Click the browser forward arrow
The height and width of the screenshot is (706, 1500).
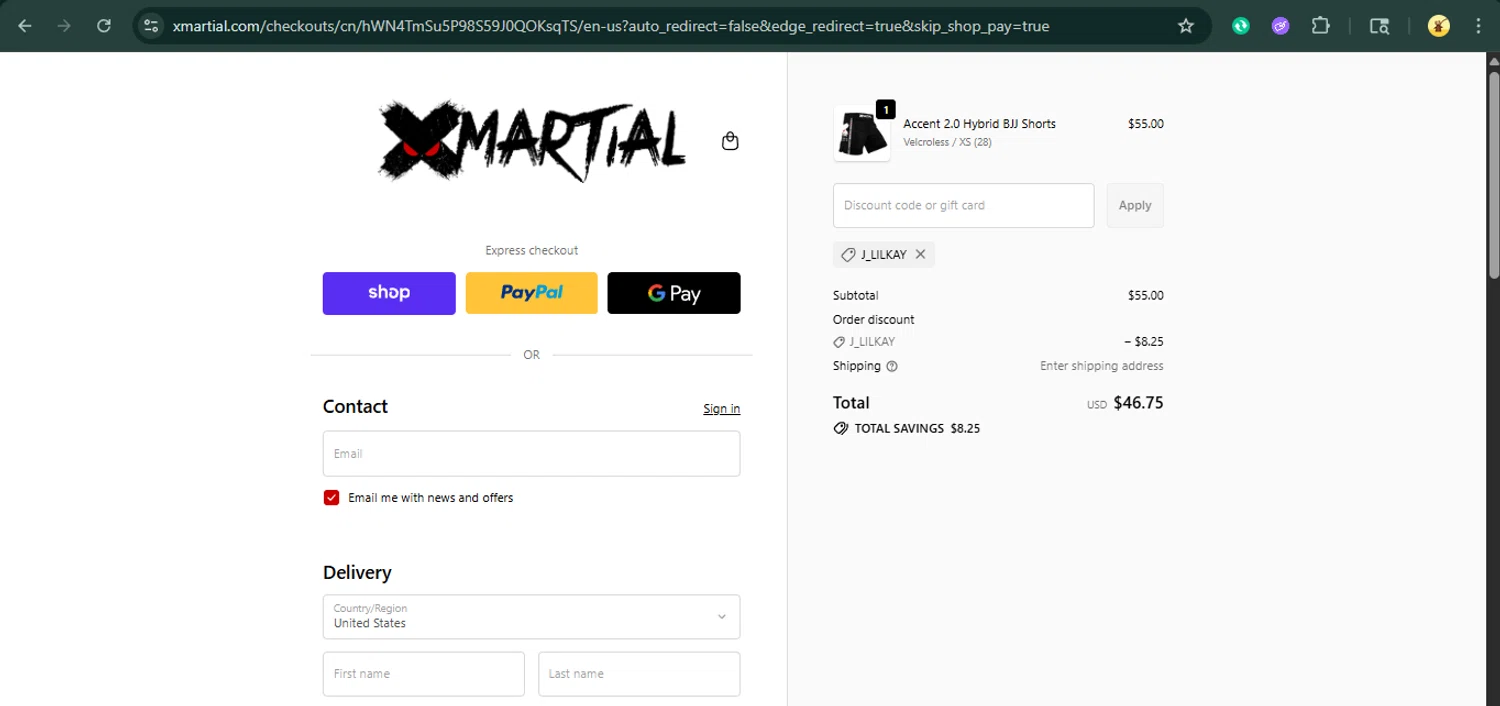[64, 26]
